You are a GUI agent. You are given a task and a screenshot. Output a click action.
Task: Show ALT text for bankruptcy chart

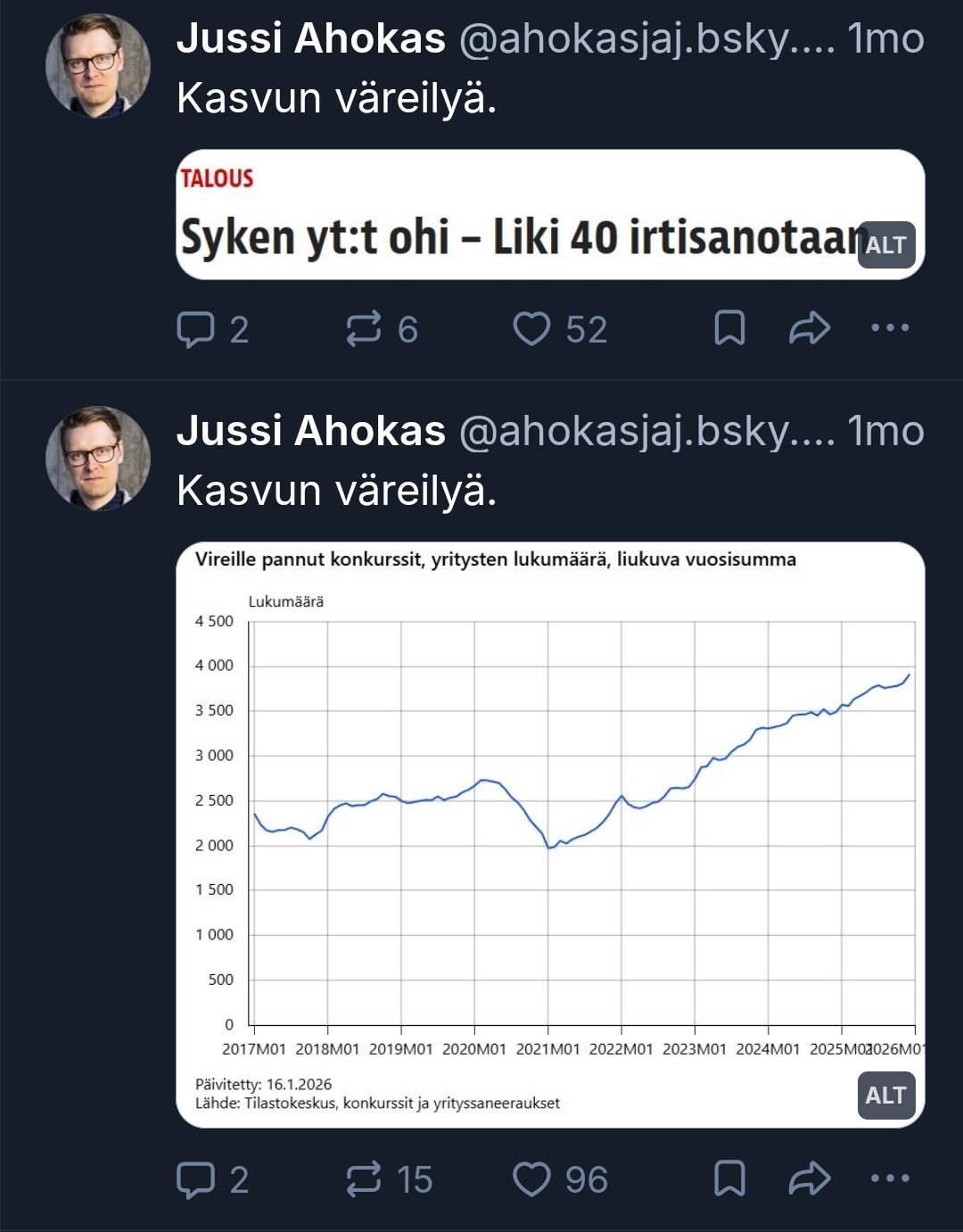pyautogui.click(x=885, y=1096)
